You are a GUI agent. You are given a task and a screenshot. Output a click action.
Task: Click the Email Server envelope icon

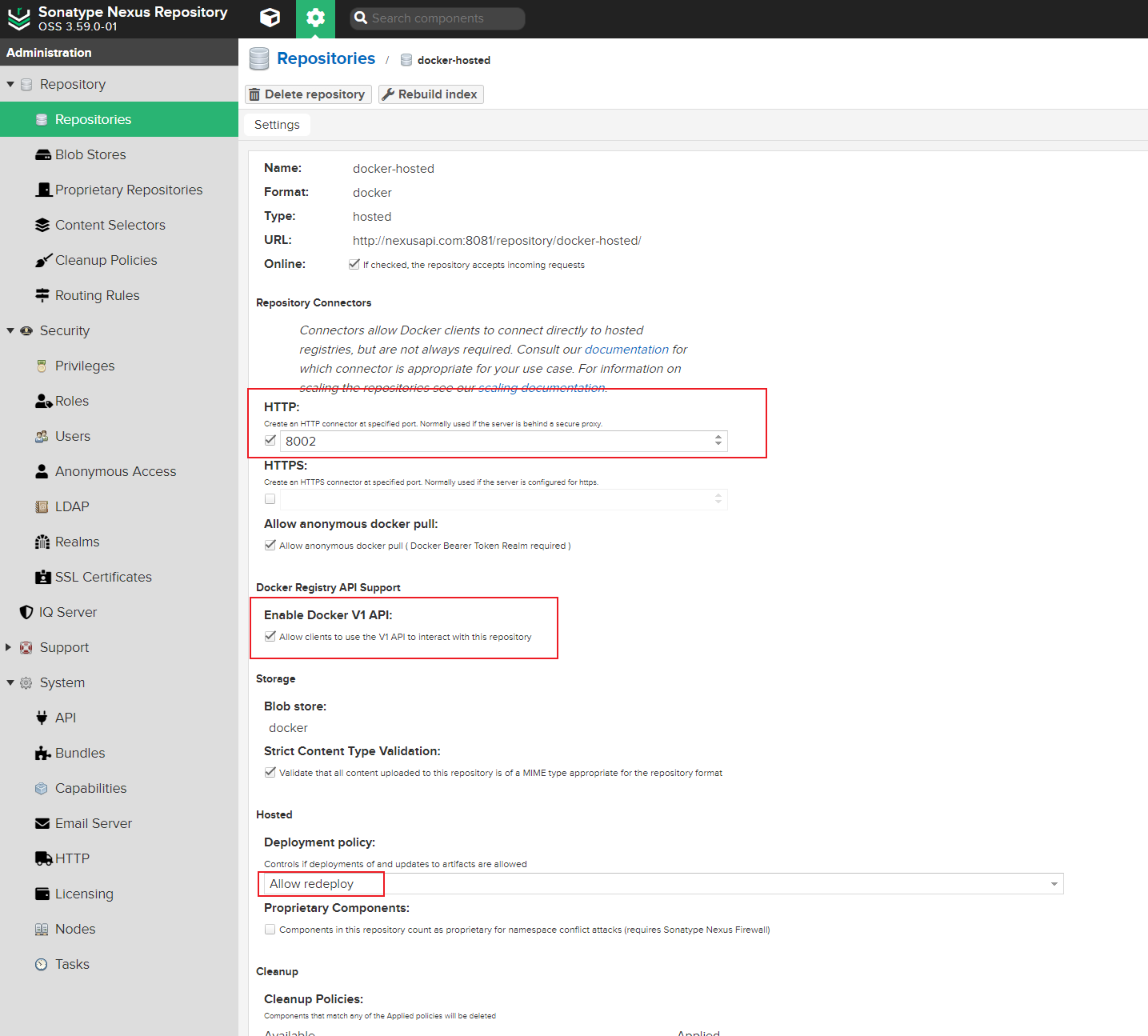[42, 823]
